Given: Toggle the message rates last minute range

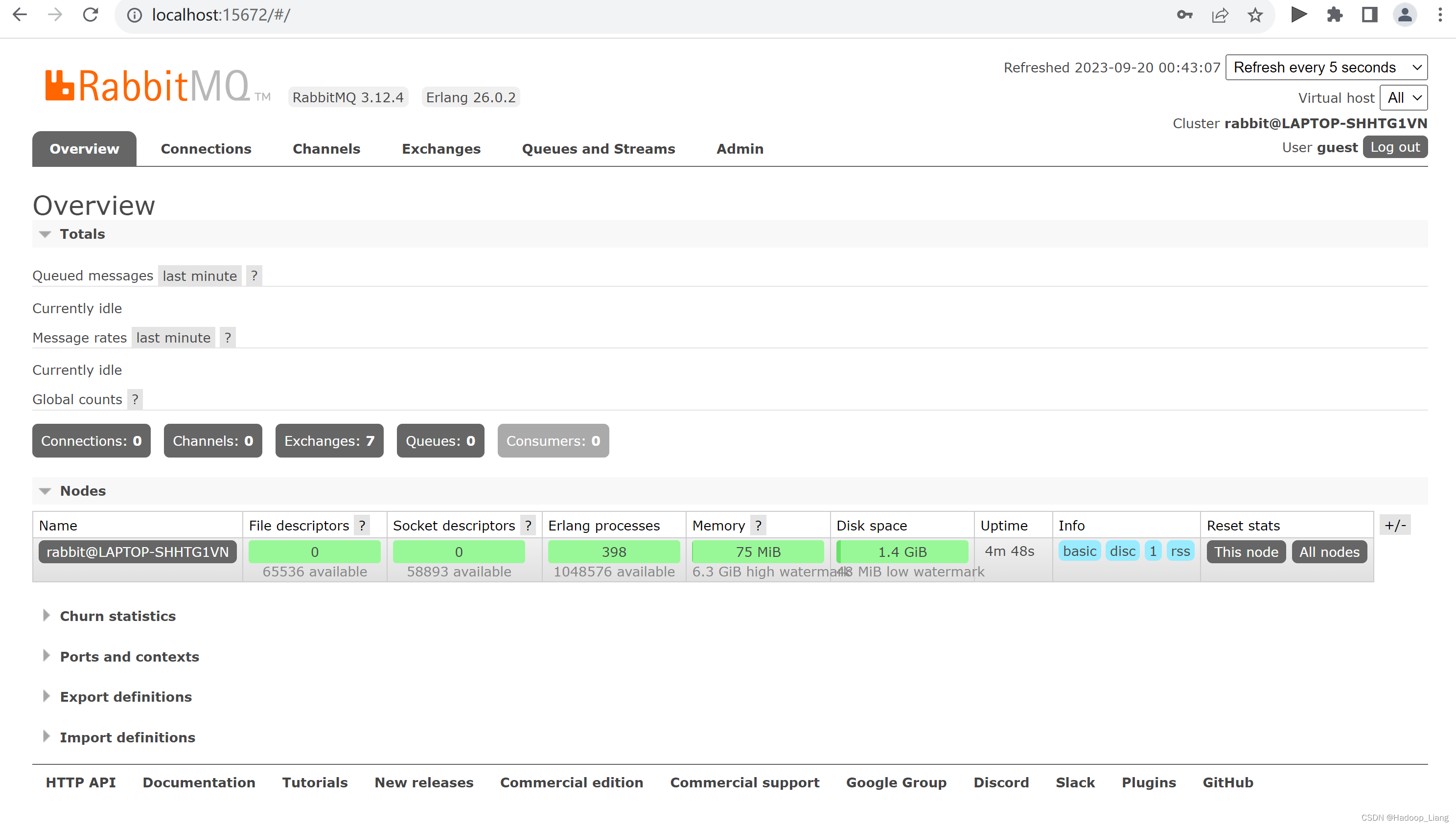Looking at the screenshot, I should tap(173, 337).
